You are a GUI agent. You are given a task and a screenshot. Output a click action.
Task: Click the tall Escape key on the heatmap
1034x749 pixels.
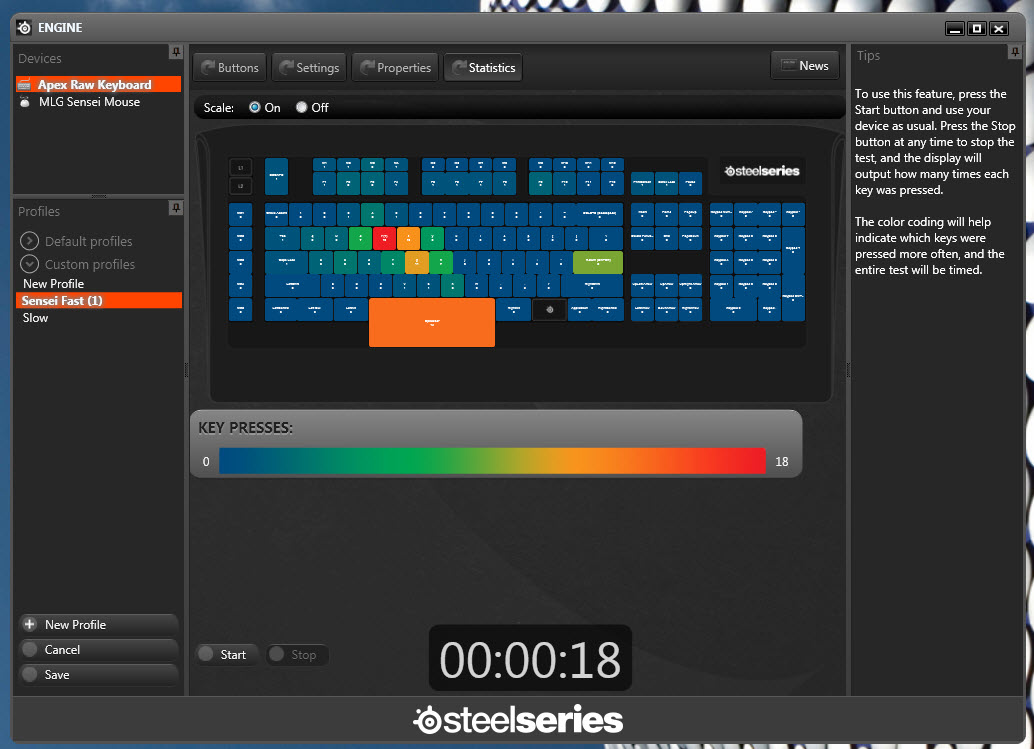[x=276, y=176]
